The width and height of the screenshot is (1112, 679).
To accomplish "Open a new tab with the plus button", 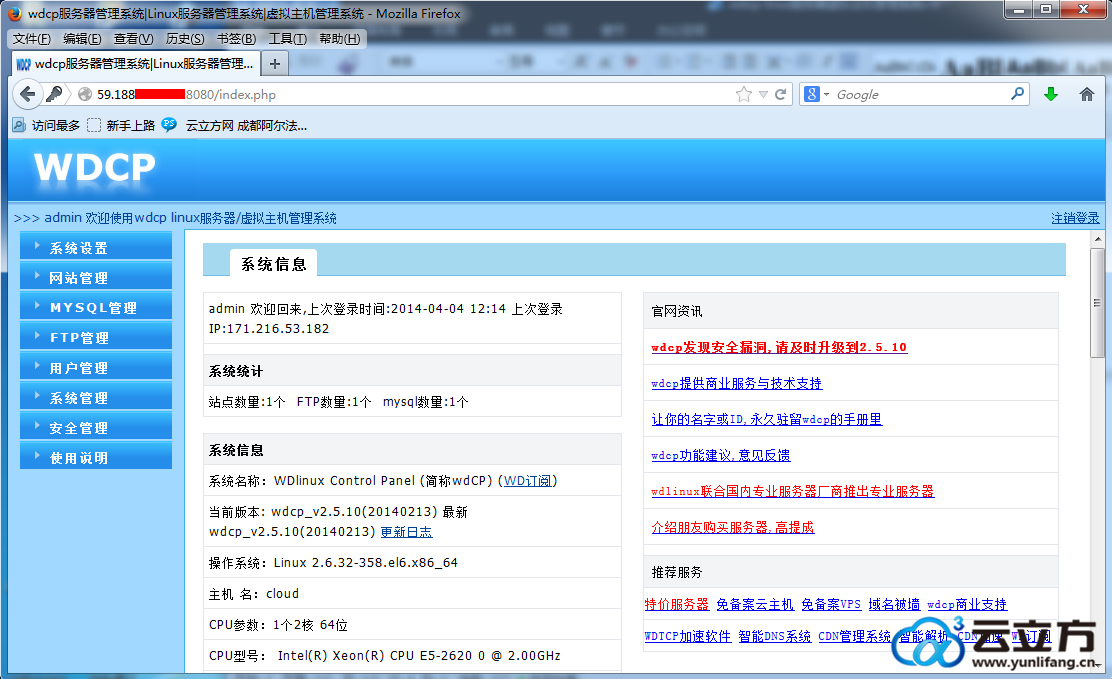I will click(x=275, y=64).
